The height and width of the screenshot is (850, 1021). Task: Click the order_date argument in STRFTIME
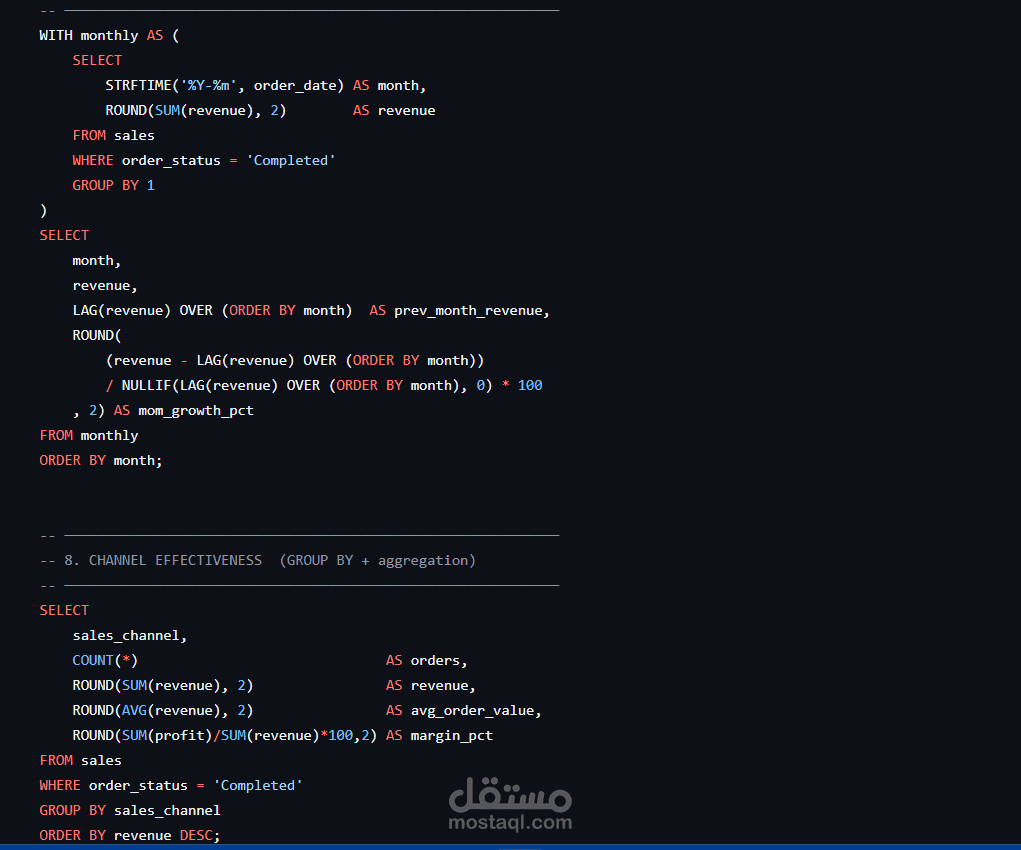click(x=294, y=85)
